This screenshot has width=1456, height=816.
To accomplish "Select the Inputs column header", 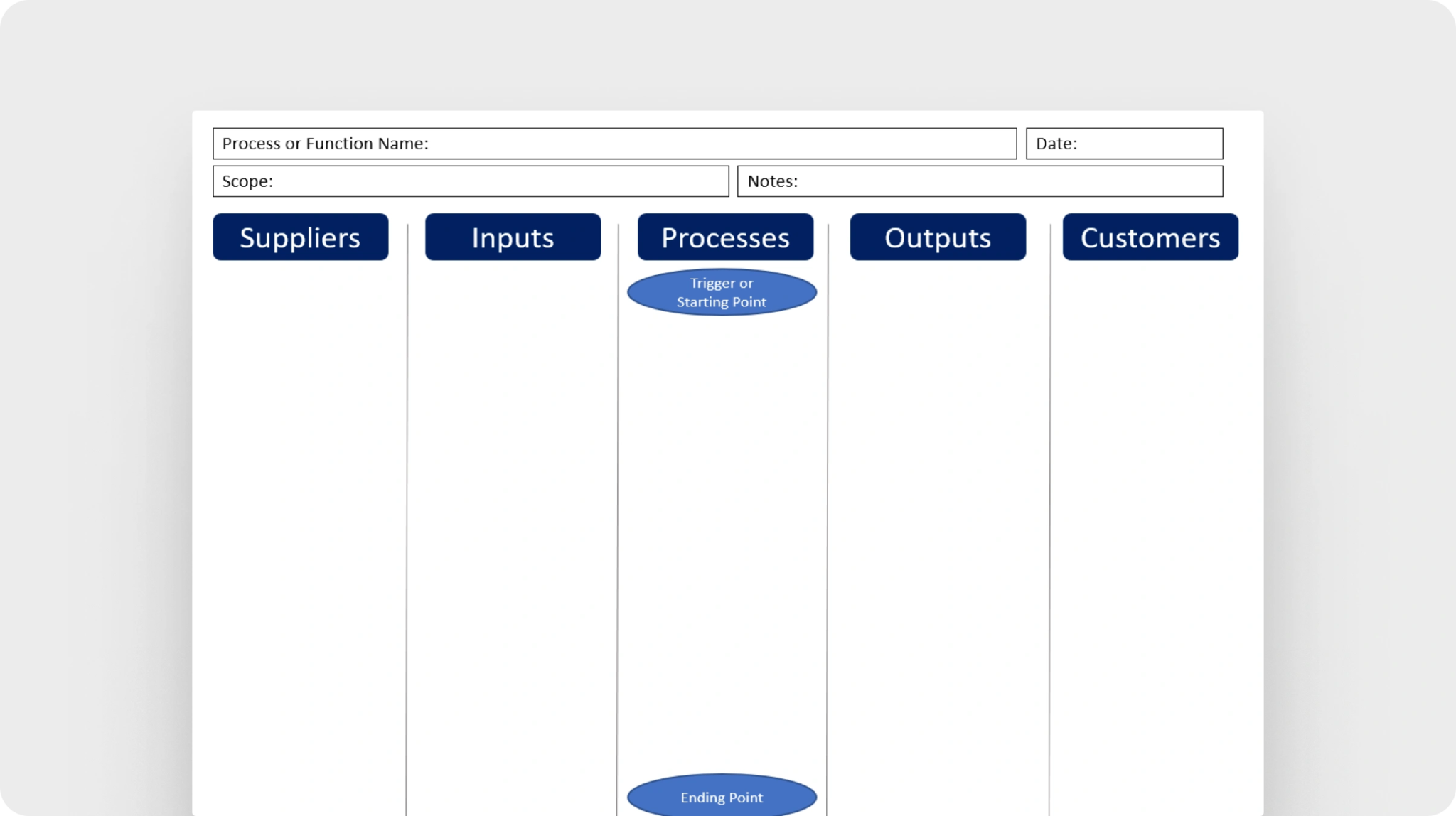I will point(513,237).
